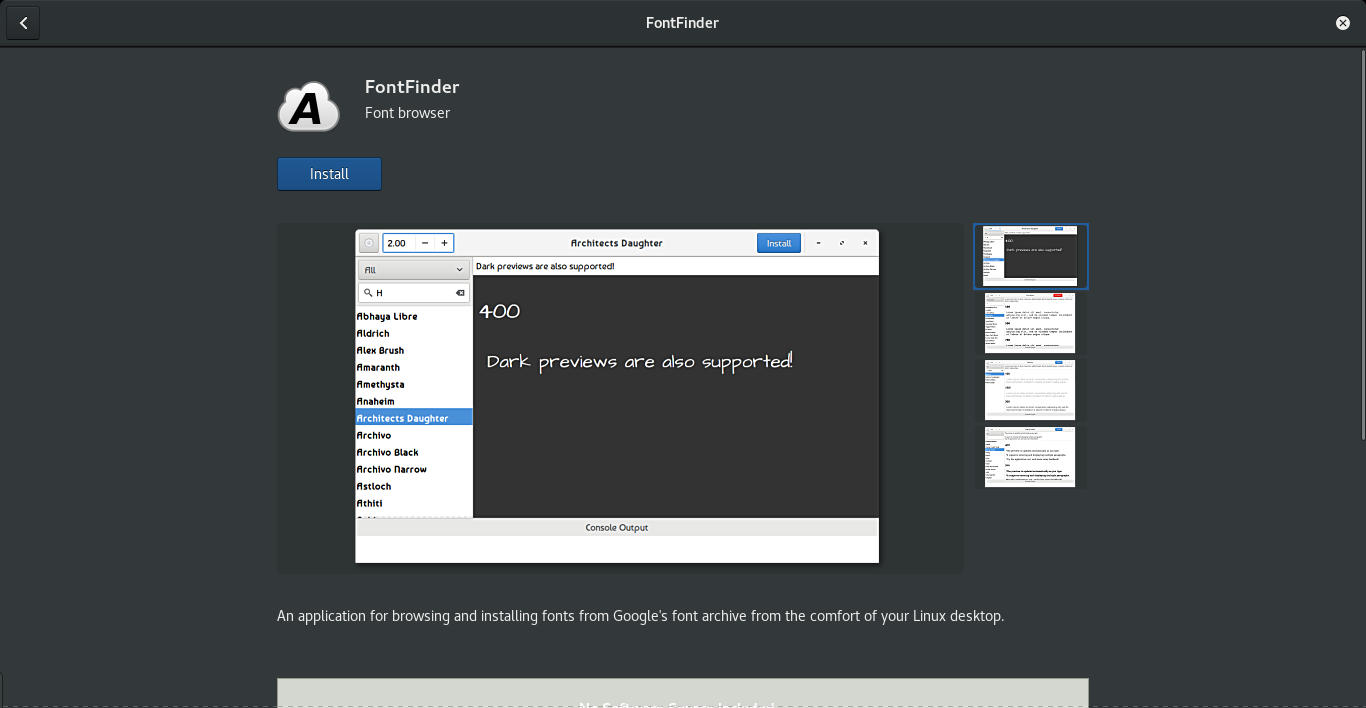Select the first screenshot thumbnail with dark preview
Screen dimensions: 1366x708
click(x=1031, y=256)
